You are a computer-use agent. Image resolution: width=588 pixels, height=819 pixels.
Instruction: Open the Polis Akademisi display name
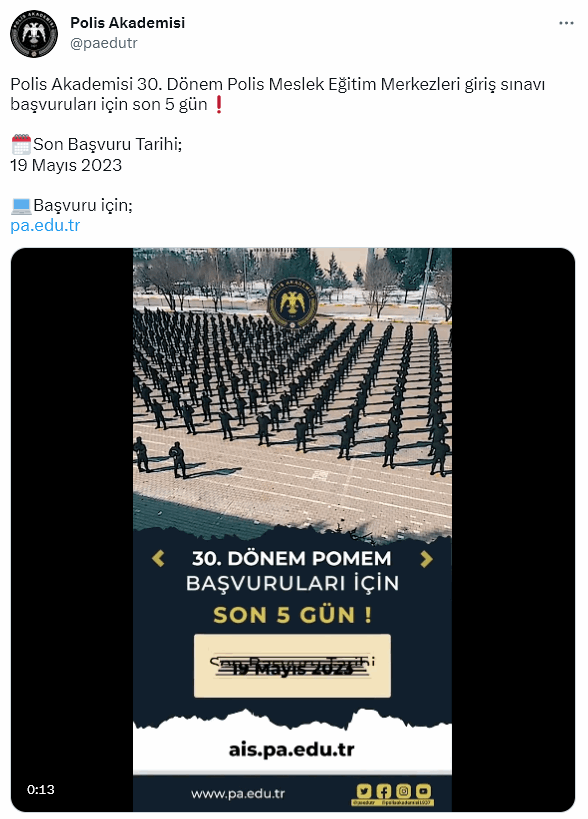pyautogui.click(x=127, y=22)
